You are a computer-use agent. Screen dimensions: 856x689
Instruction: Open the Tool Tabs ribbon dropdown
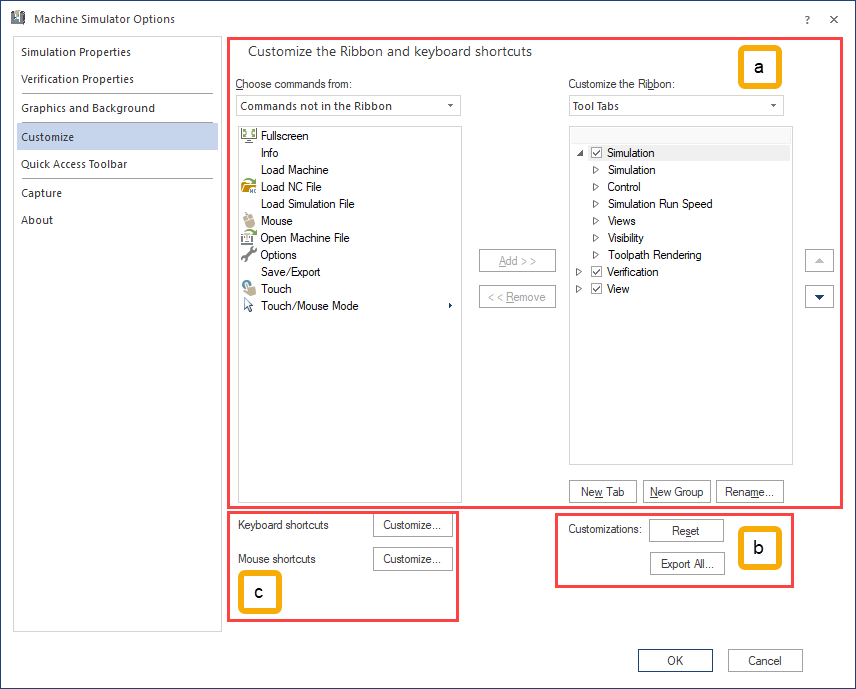coord(675,106)
